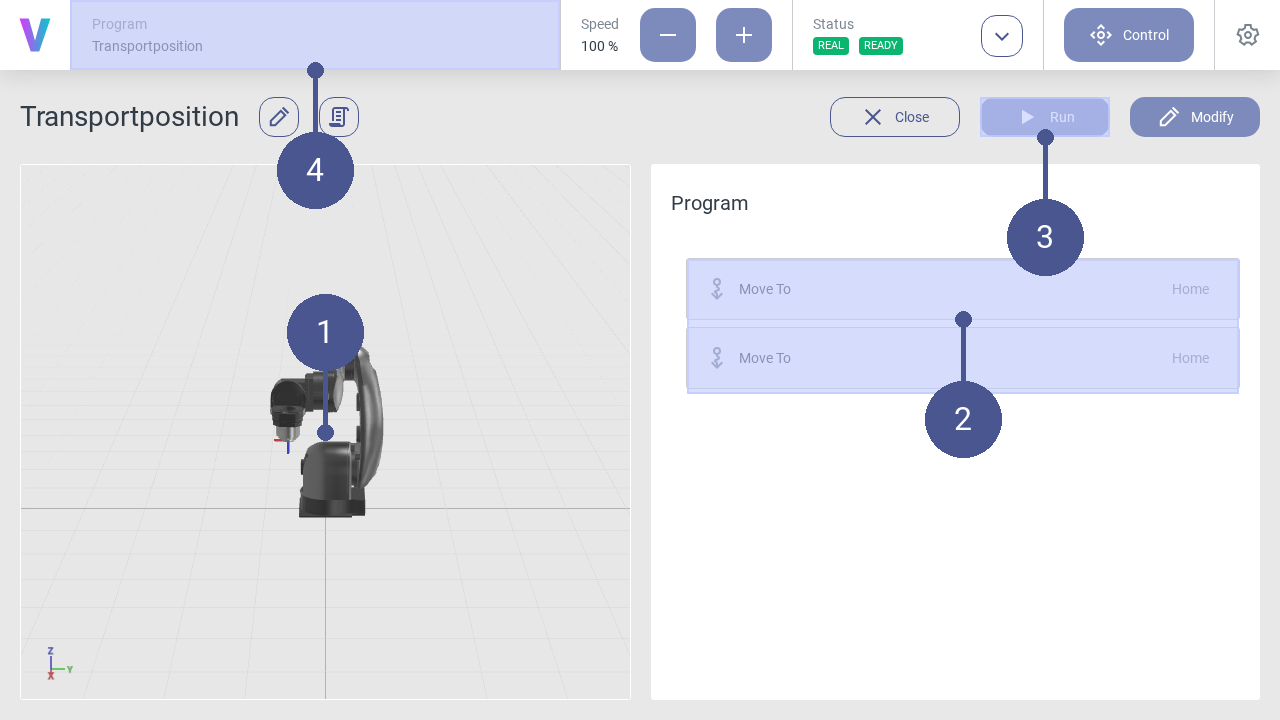Expand the Status dropdown chevron
1280x720 pixels.
tap(1001, 36)
